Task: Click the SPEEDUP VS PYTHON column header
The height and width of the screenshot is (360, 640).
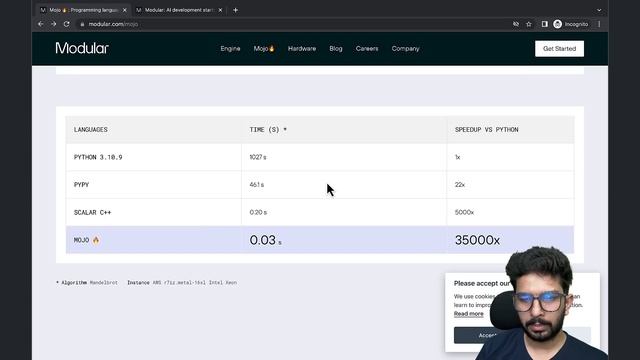Action: pos(487,129)
